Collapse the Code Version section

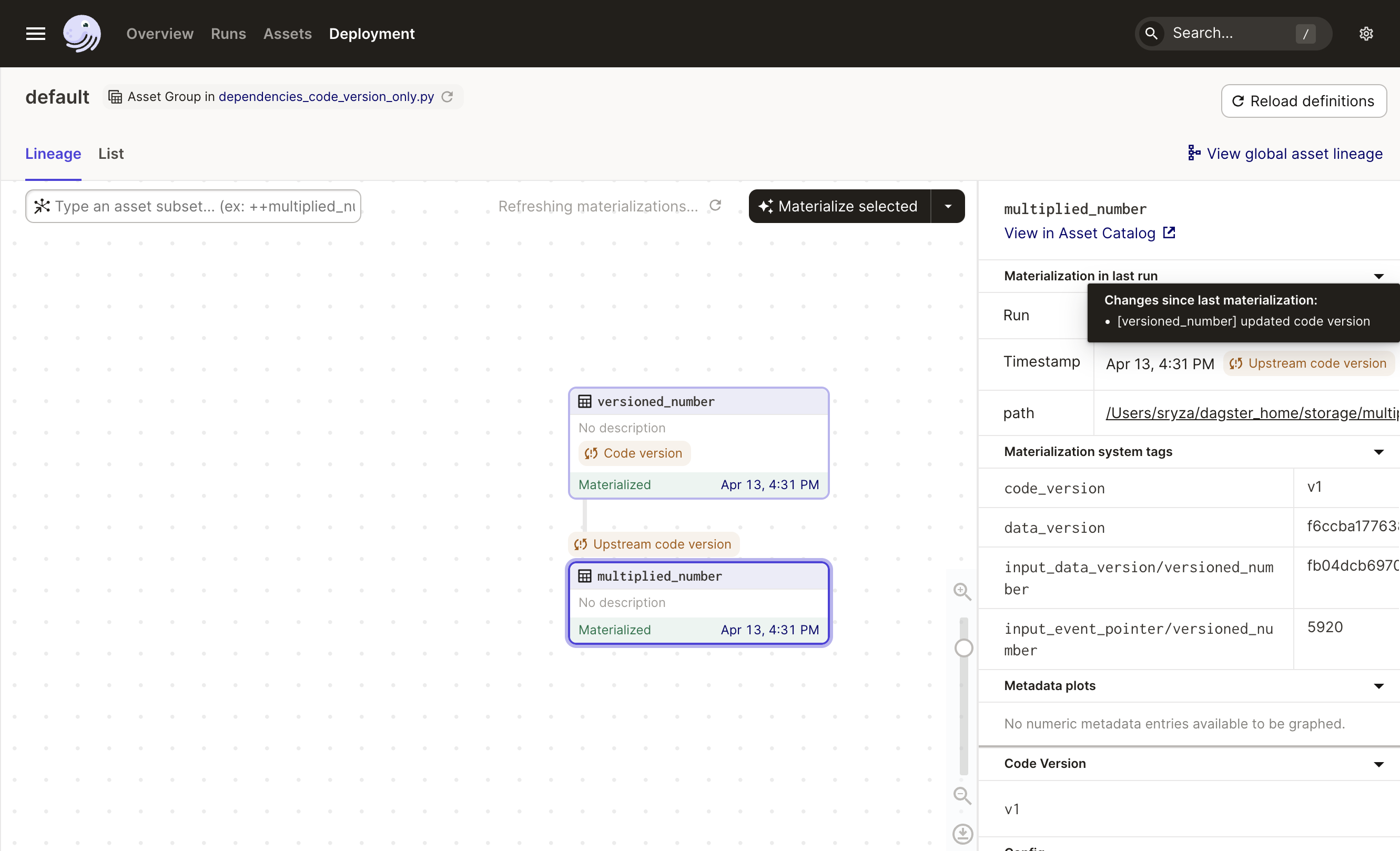click(1378, 764)
